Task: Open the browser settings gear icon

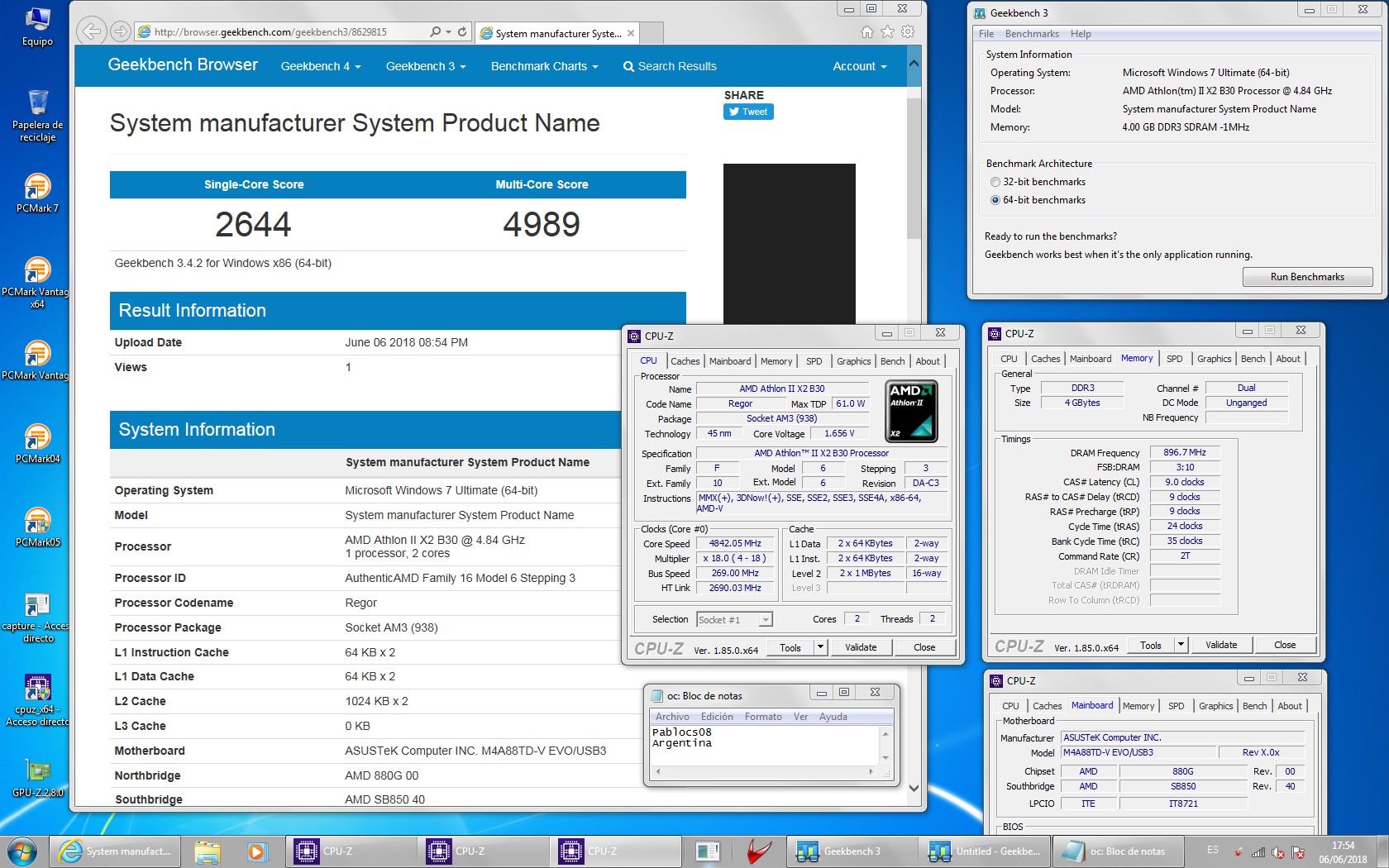Action: pyautogui.click(x=908, y=31)
